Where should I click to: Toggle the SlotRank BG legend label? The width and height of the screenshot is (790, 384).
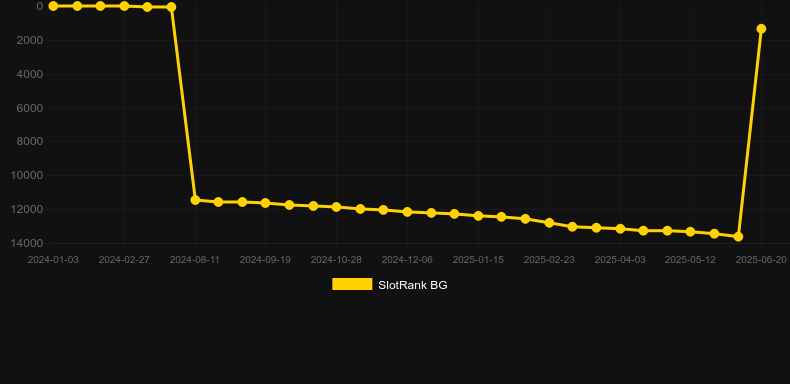413,285
